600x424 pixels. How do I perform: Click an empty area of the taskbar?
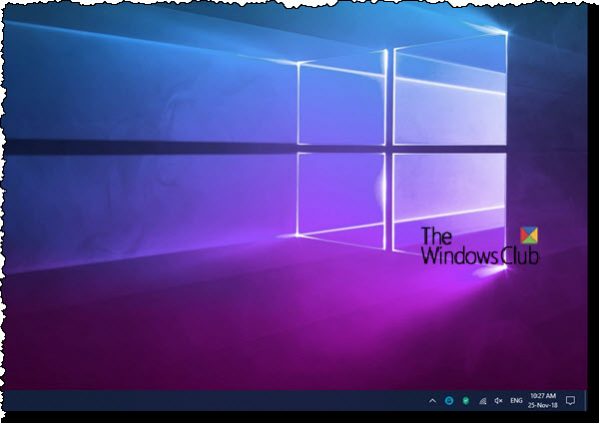click(x=210, y=401)
